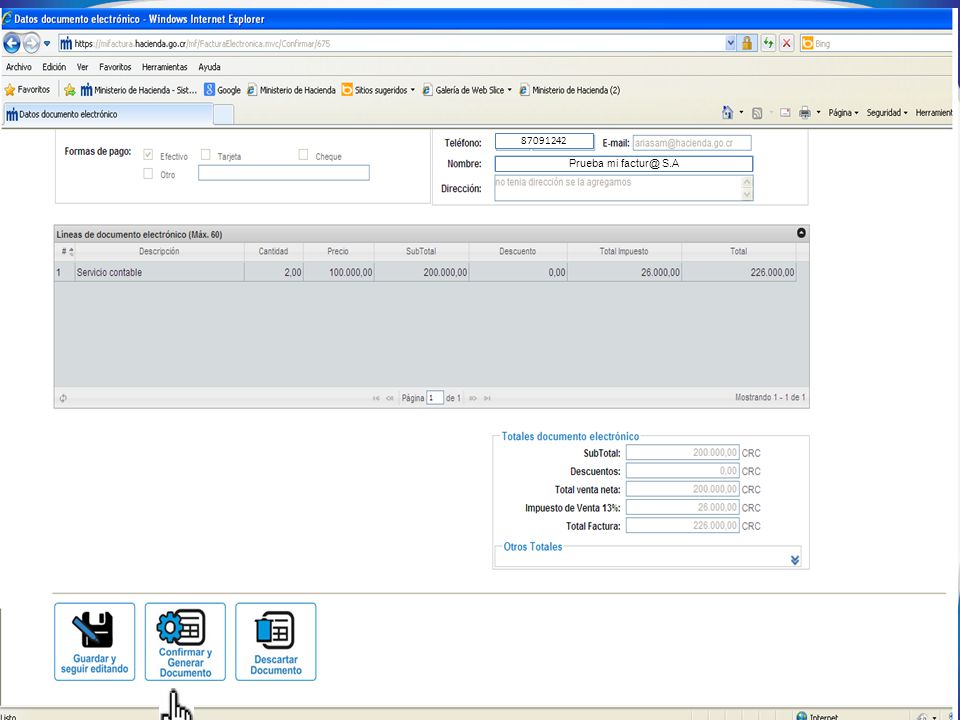Open the Ver menu
Screen dimensions: 960x720
(83, 67)
